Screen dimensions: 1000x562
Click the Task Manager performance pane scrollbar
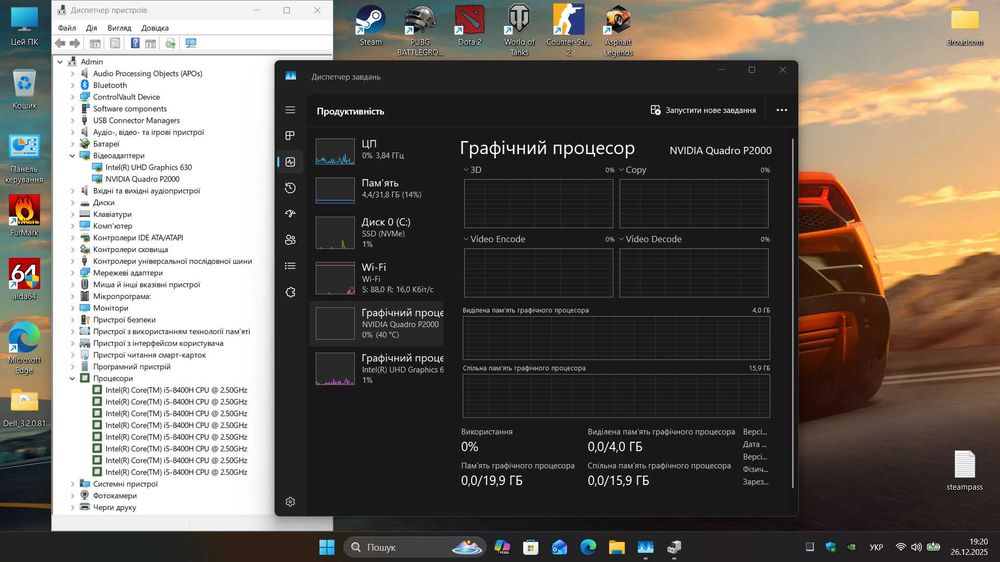[793, 313]
